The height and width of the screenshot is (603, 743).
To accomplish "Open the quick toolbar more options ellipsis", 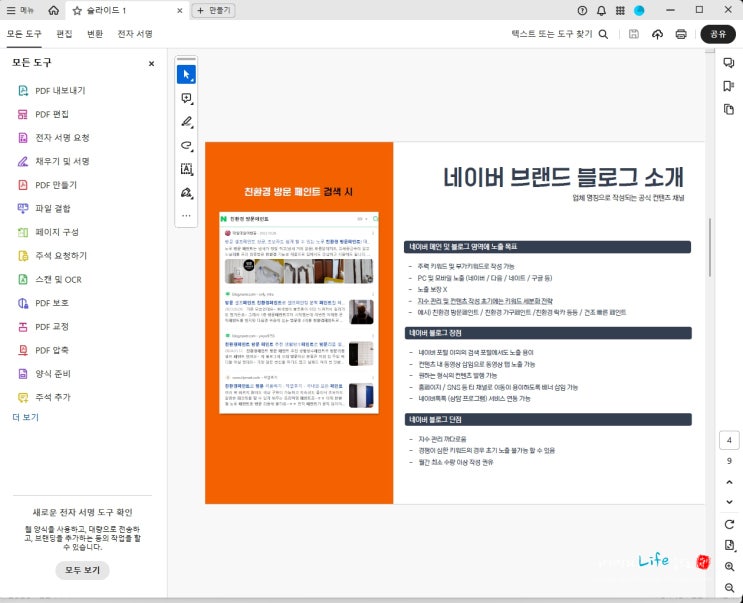I will 186,216.
